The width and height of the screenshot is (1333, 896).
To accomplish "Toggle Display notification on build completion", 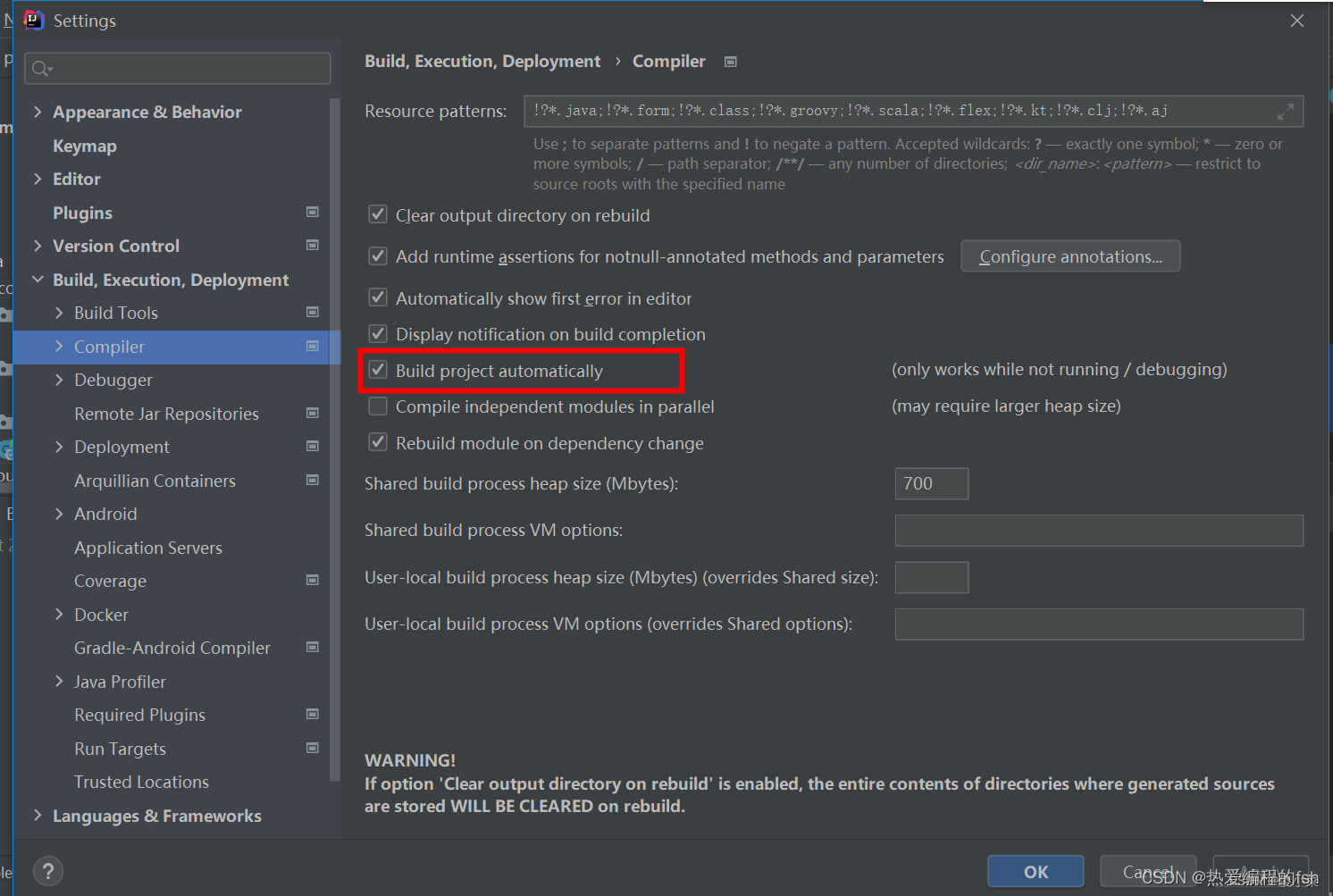I will pyautogui.click(x=378, y=333).
